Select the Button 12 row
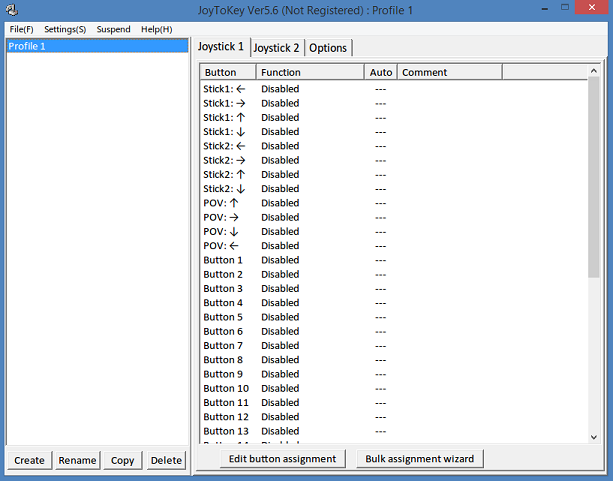The height and width of the screenshot is (481, 613). coord(394,417)
